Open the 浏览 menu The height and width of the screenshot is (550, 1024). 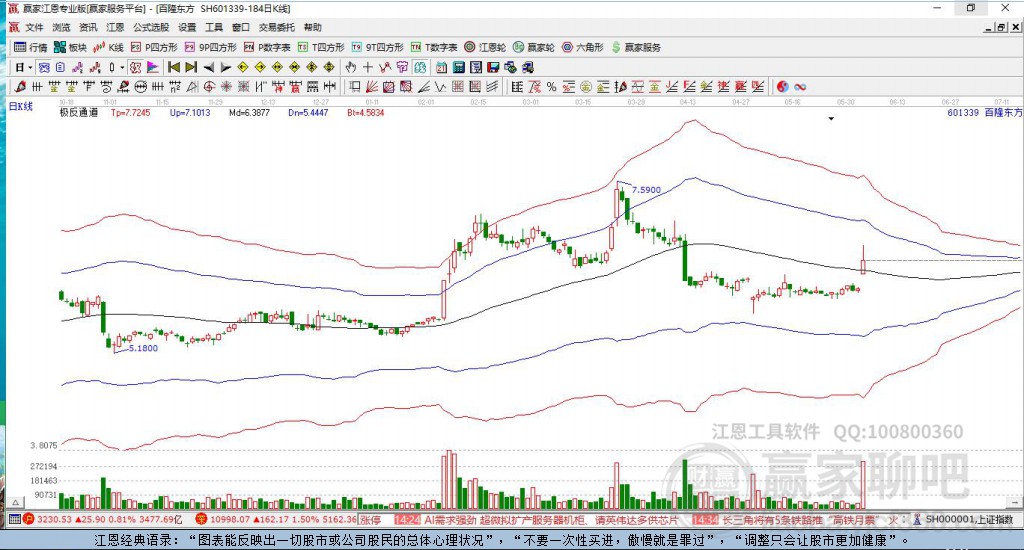(61, 27)
